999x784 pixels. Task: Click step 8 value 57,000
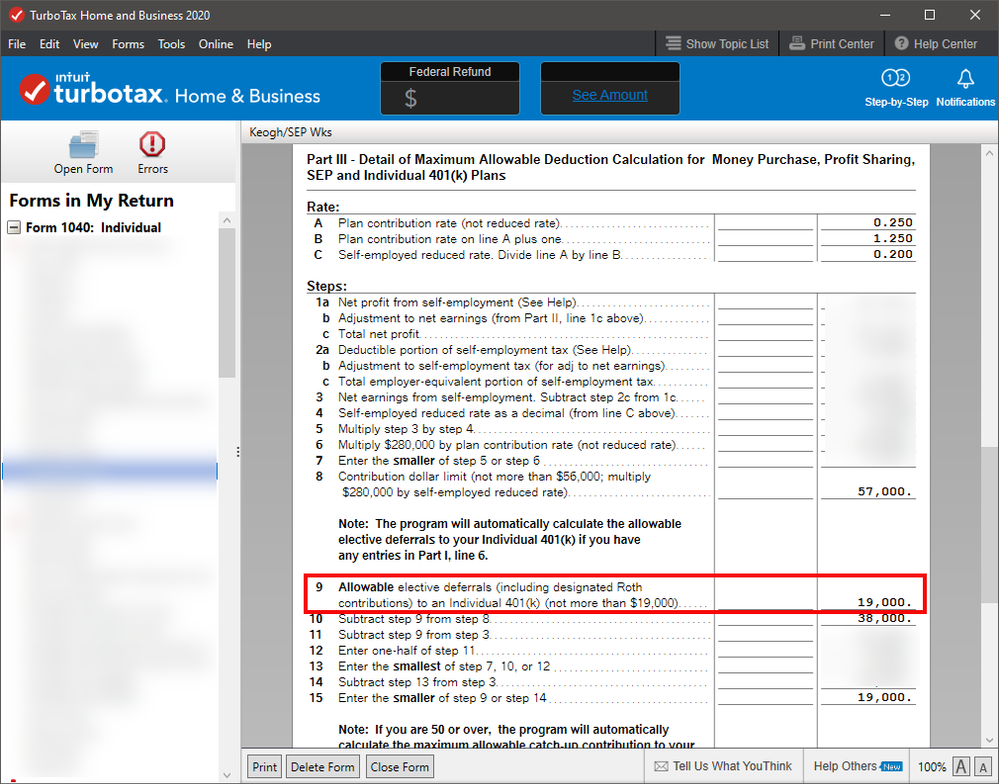tap(885, 492)
